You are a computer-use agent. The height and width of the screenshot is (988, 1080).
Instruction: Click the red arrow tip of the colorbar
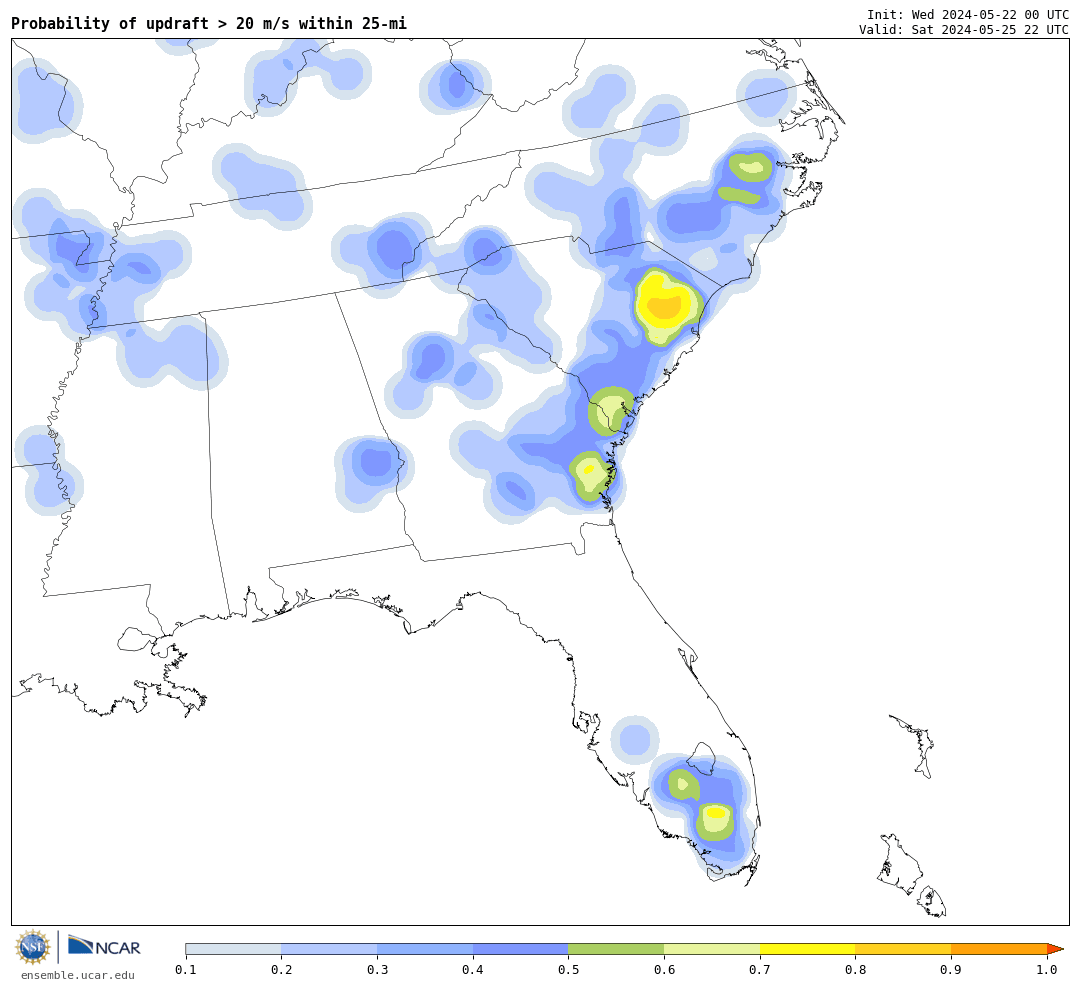(x=1055, y=949)
